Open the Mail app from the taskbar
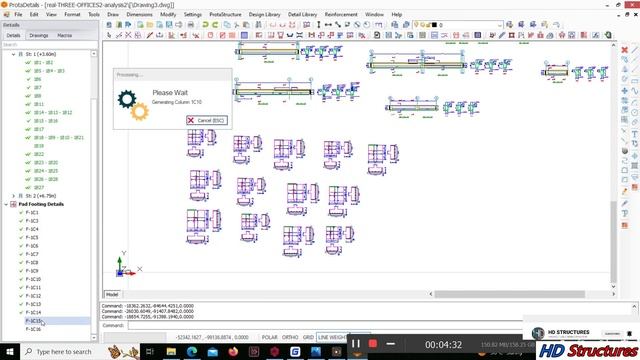The width and height of the screenshot is (640, 360). click(x=213, y=351)
